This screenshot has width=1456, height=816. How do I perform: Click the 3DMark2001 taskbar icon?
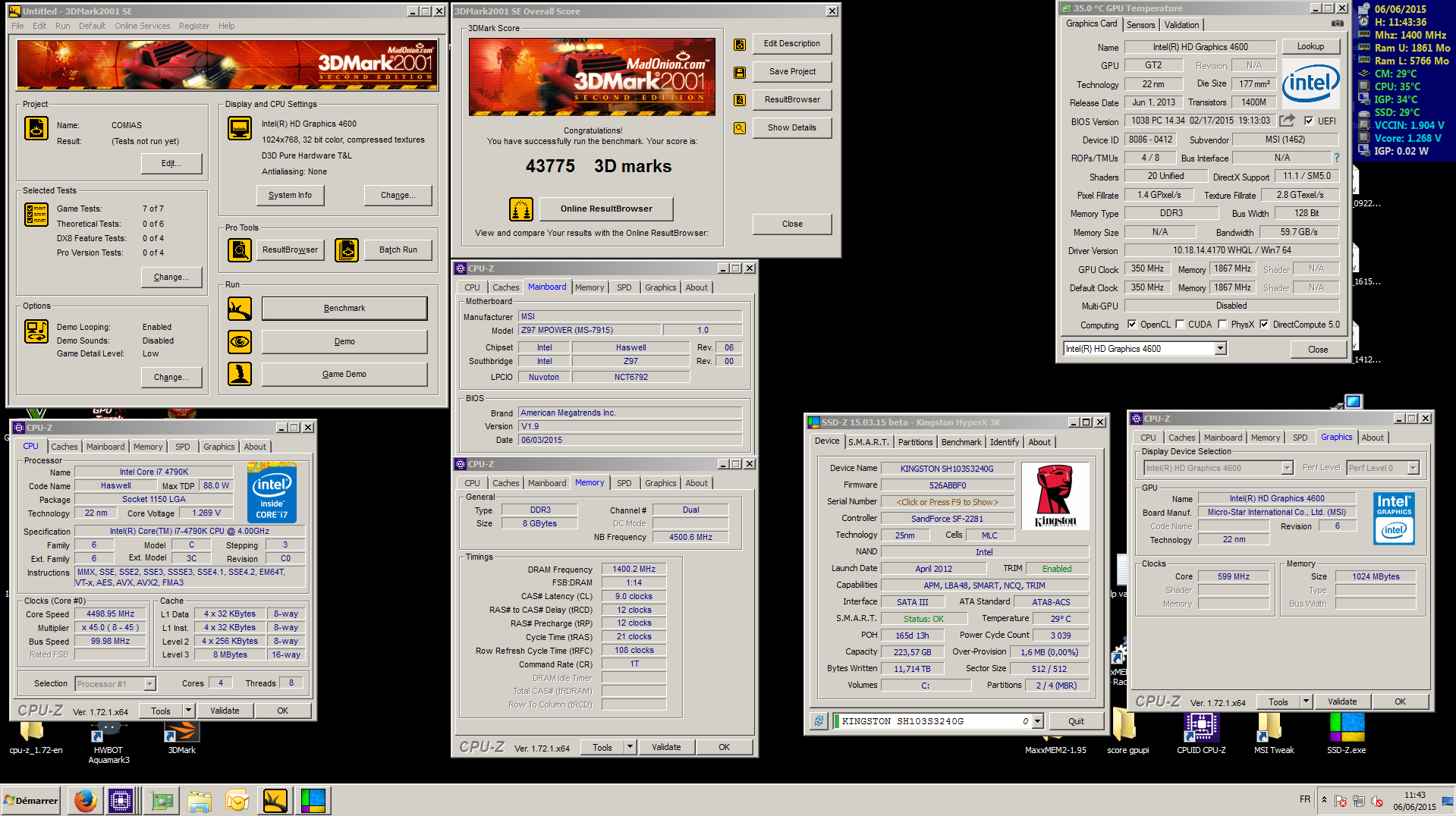[x=275, y=800]
